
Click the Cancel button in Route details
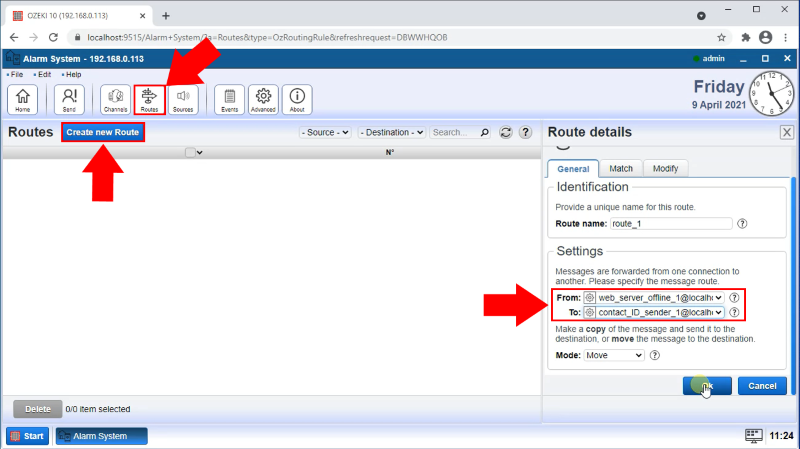coord(762,386)
